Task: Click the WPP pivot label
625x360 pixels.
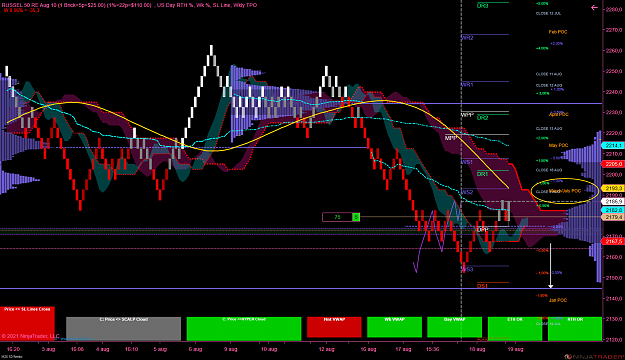Action: pos(467,115)
